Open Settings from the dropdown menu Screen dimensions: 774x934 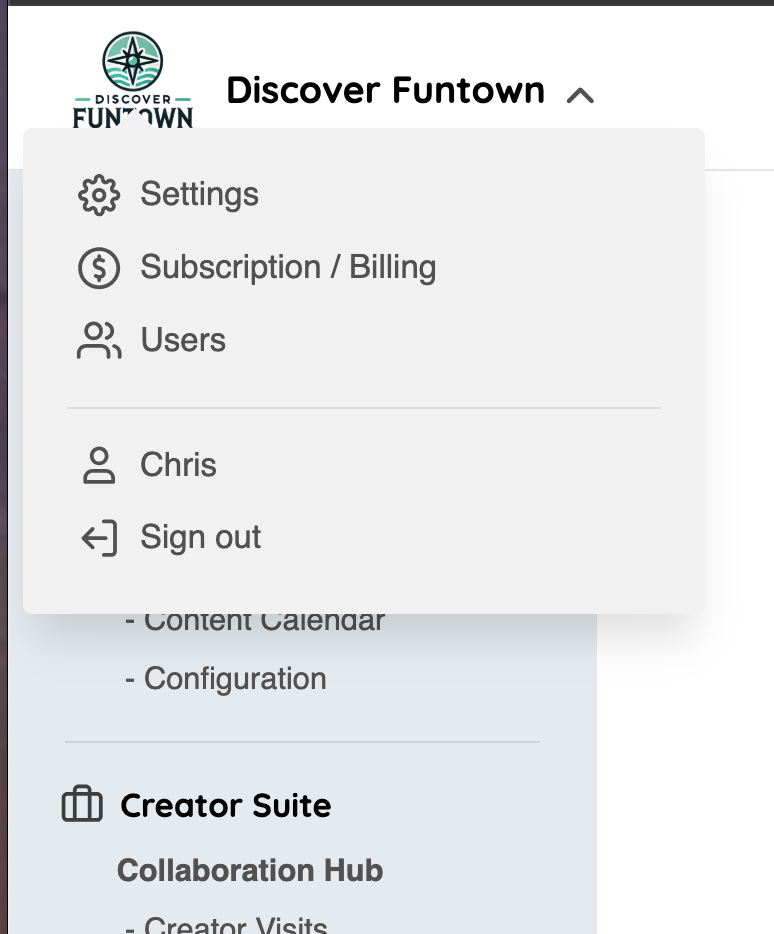pyautogui.click(x=199, y=194)
